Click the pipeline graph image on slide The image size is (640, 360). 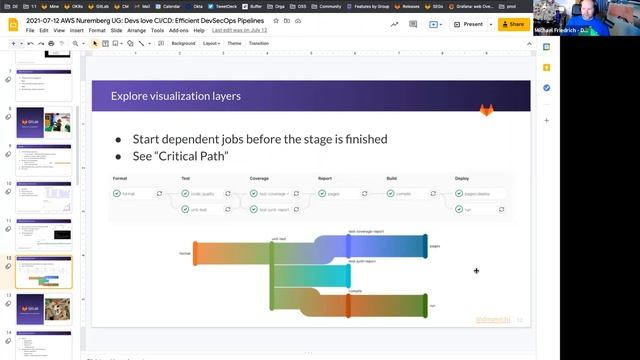tap(310, 198)
